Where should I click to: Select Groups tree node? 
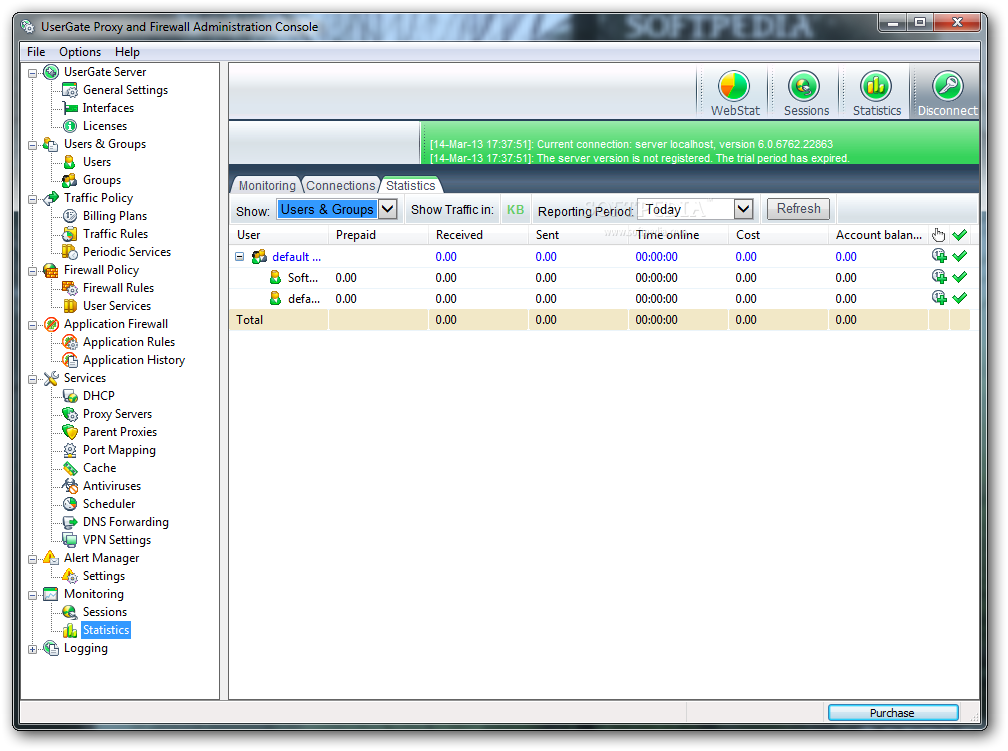(102, 180)
